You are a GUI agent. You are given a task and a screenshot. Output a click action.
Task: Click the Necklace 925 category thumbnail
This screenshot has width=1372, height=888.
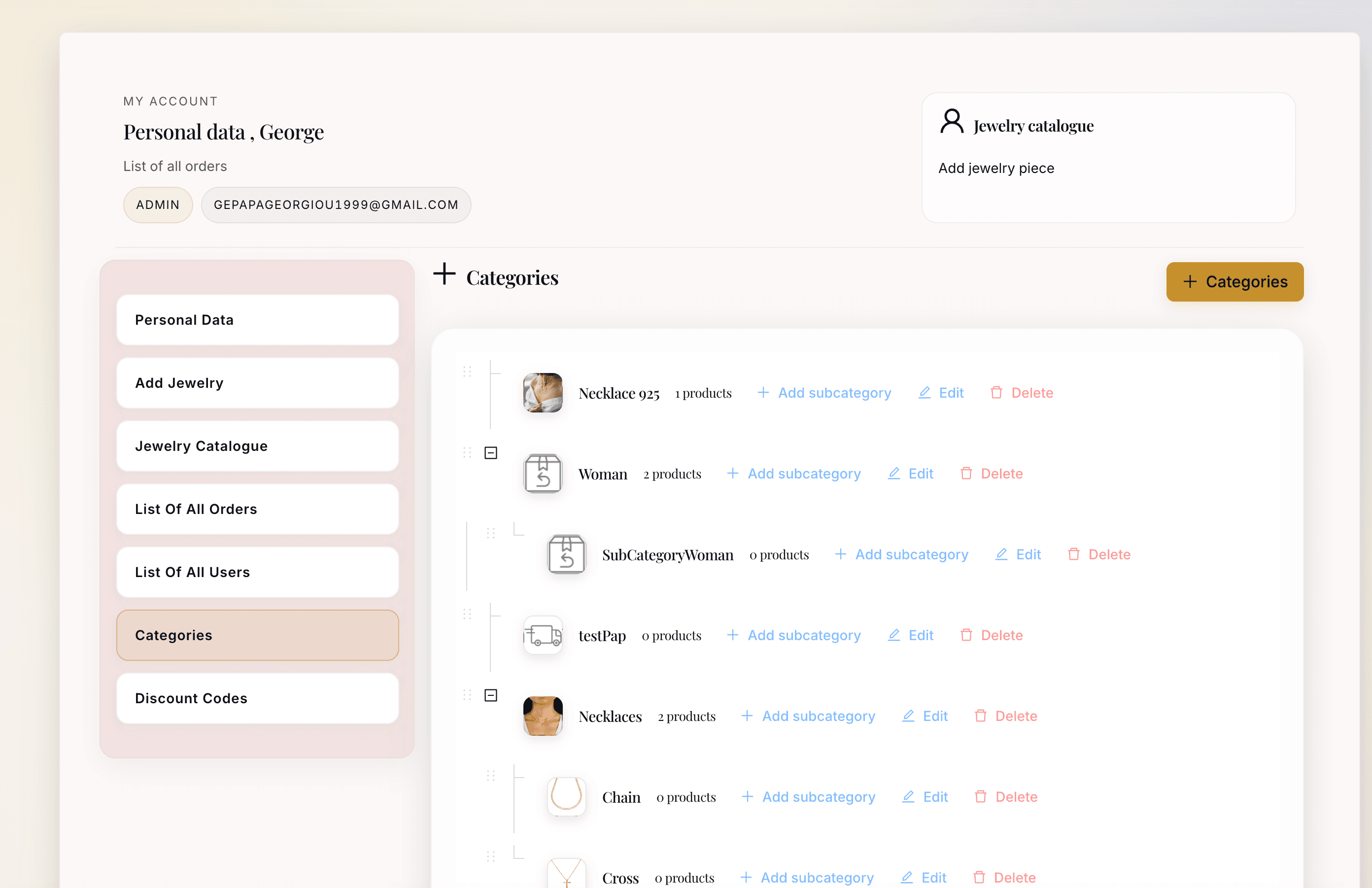pyautogui.click(x=543, y=393)
